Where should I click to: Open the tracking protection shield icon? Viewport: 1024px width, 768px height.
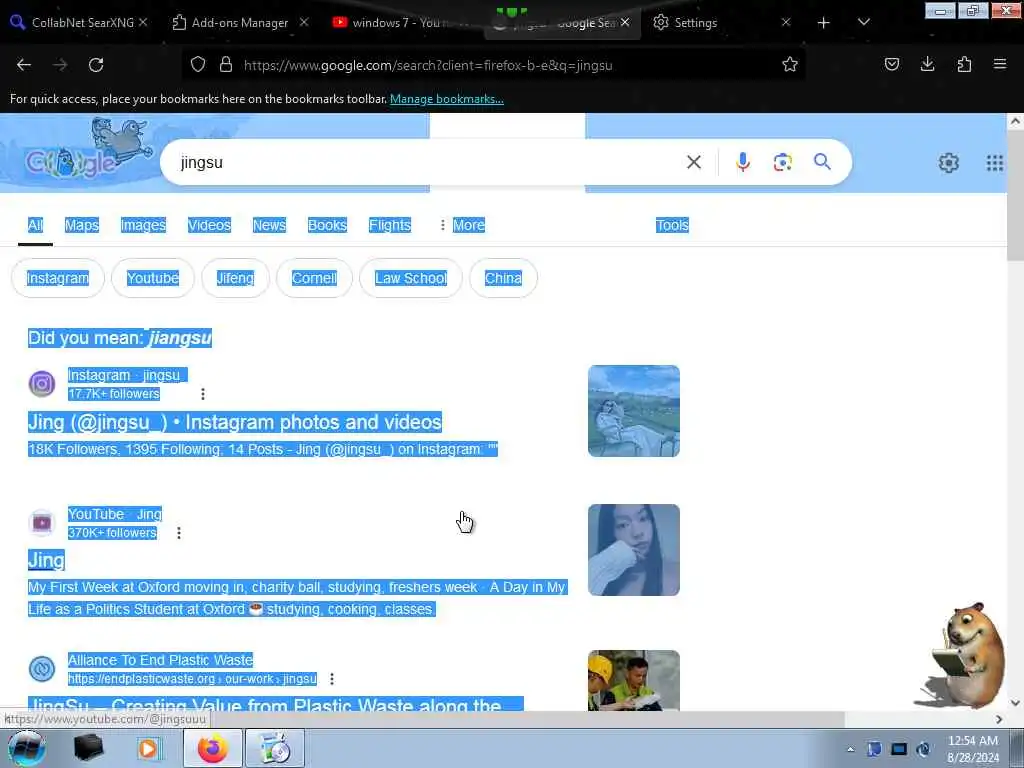pyautogui.click(x=198, y=65)
